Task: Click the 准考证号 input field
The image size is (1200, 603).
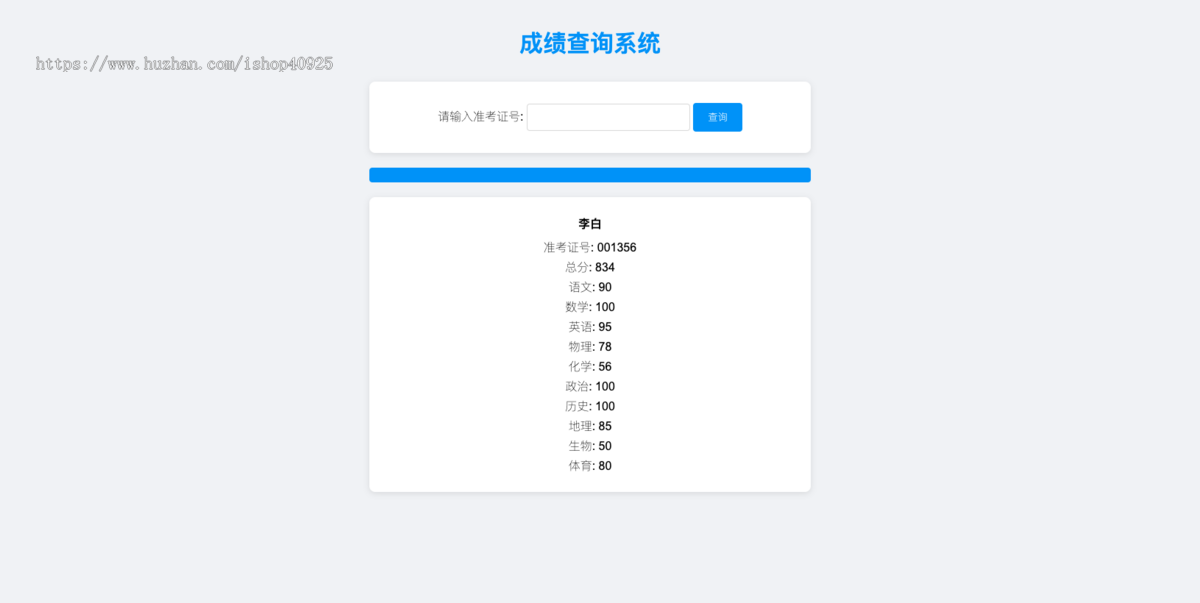Action: point(608,117)
